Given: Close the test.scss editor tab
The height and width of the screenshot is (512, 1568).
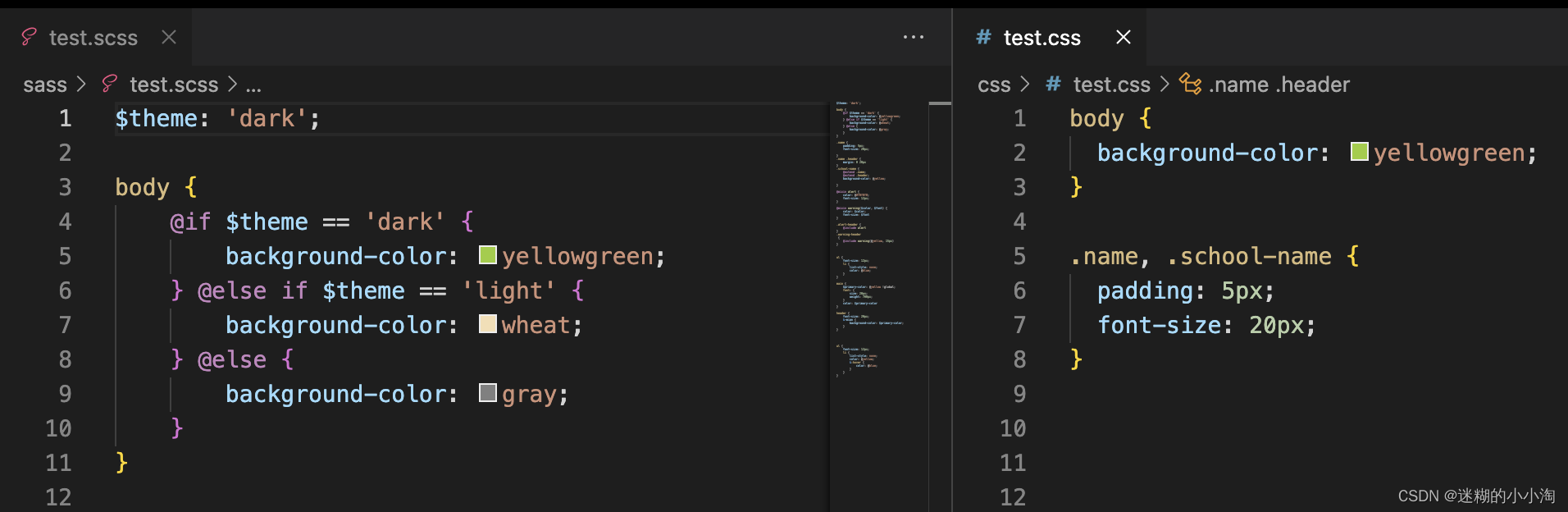Looking at the screenshot, I should (x=169, y=37).
